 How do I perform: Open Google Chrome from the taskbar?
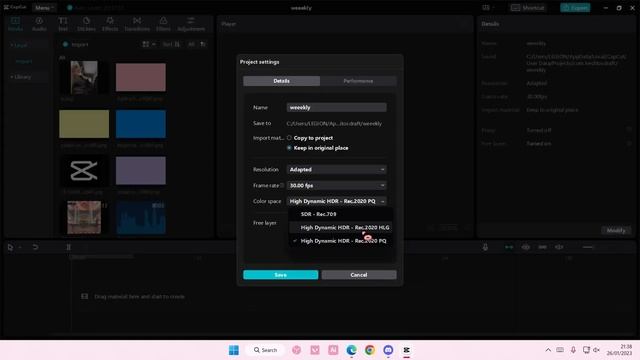tap(370, 350)
